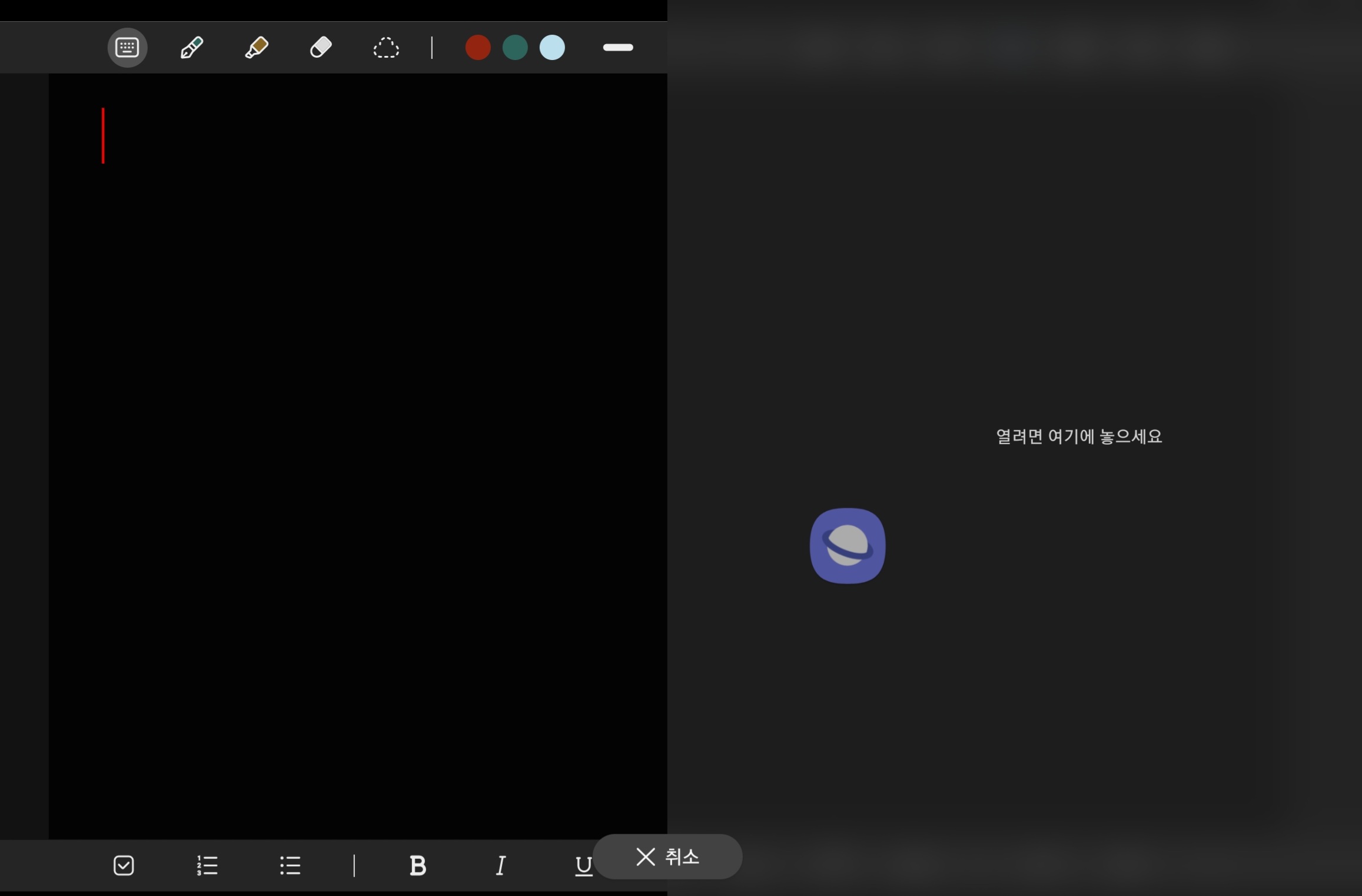Pick the dark green color swatch
The image size is (1362, 896).
click(x=515, y=48)
